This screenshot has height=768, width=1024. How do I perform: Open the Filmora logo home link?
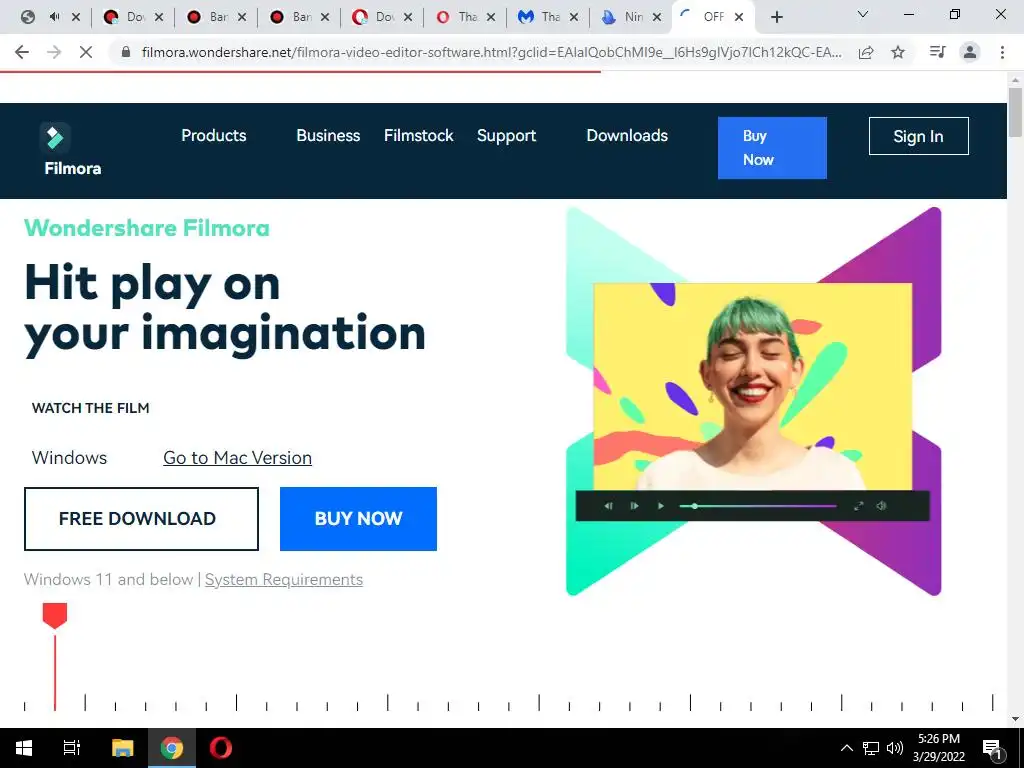click(72, 150)
